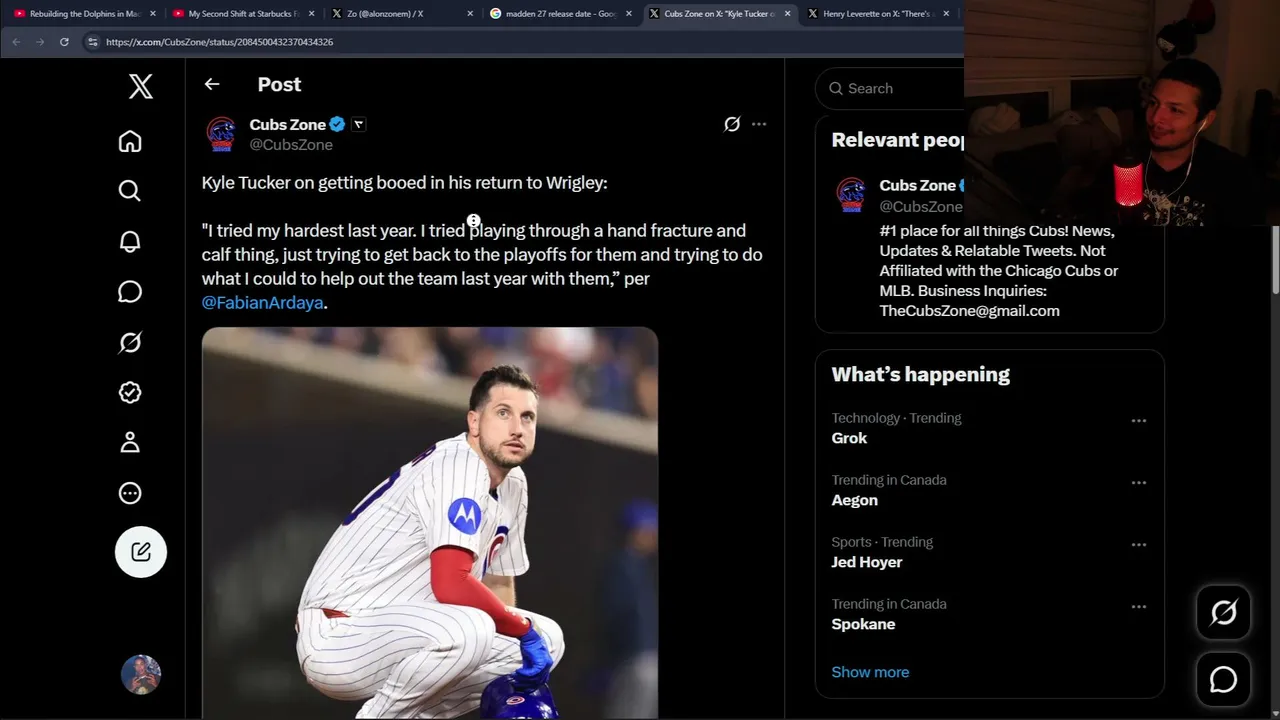
Task: Click Cubs Zone's avatar on the post
Action: click(221, 134)
